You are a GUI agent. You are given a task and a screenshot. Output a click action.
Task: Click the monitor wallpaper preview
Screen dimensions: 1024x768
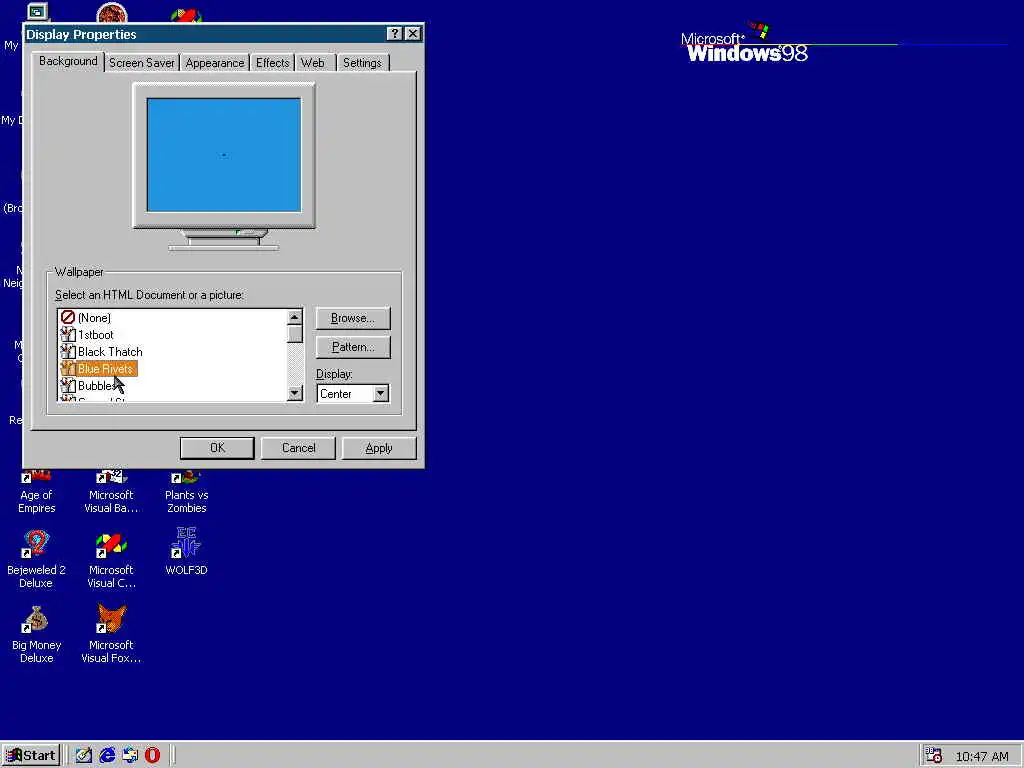point(223,155)
